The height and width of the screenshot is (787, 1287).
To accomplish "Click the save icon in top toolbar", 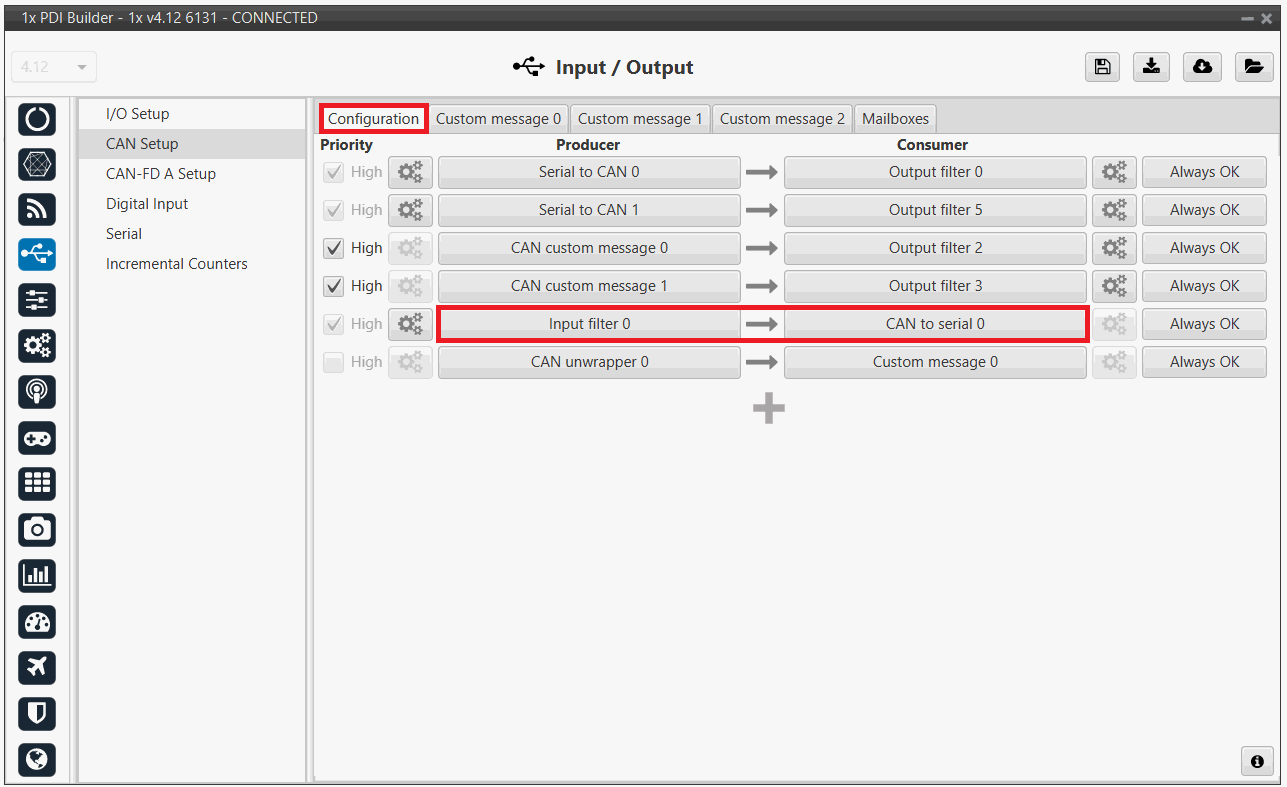I will [1102, 67].
